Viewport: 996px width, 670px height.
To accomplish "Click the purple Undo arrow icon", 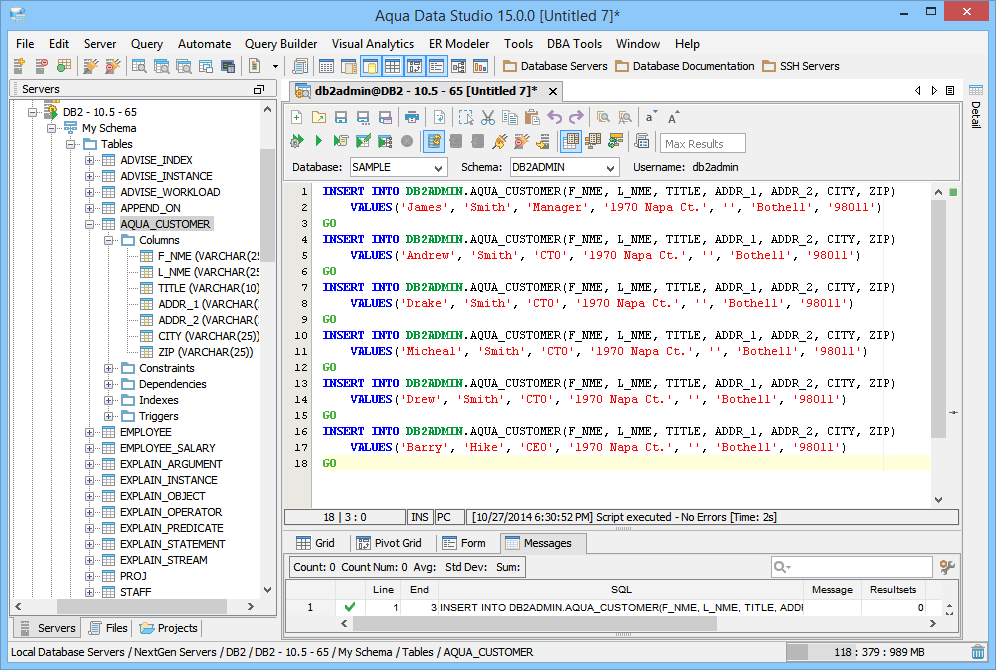I will click(554, 117).
